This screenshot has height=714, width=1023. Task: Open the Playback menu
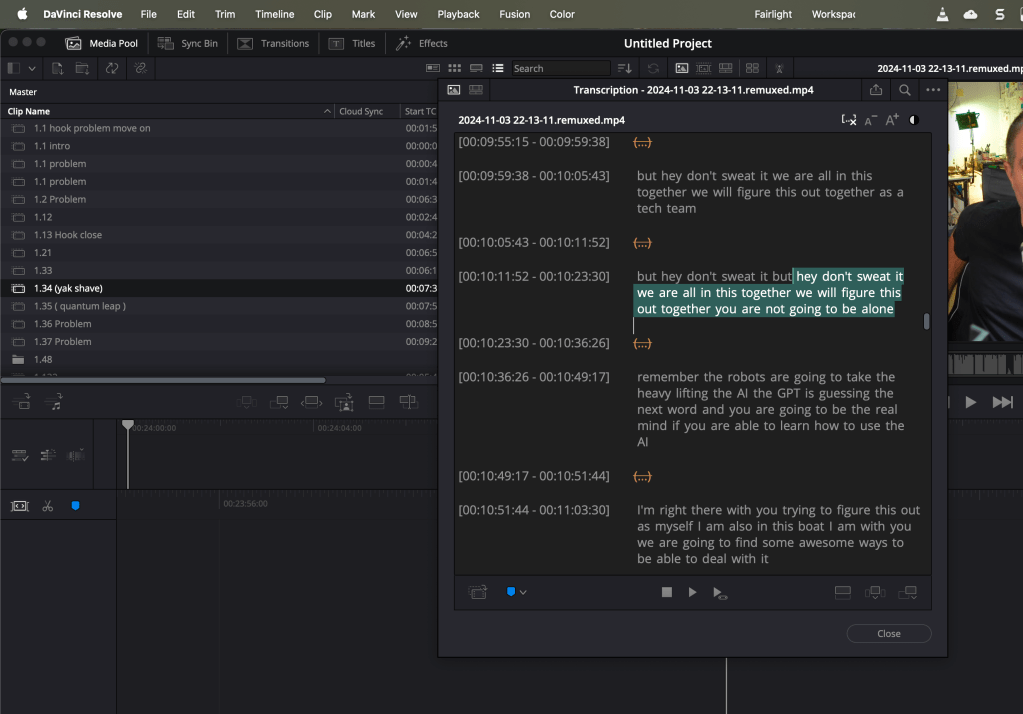point(458,14)
